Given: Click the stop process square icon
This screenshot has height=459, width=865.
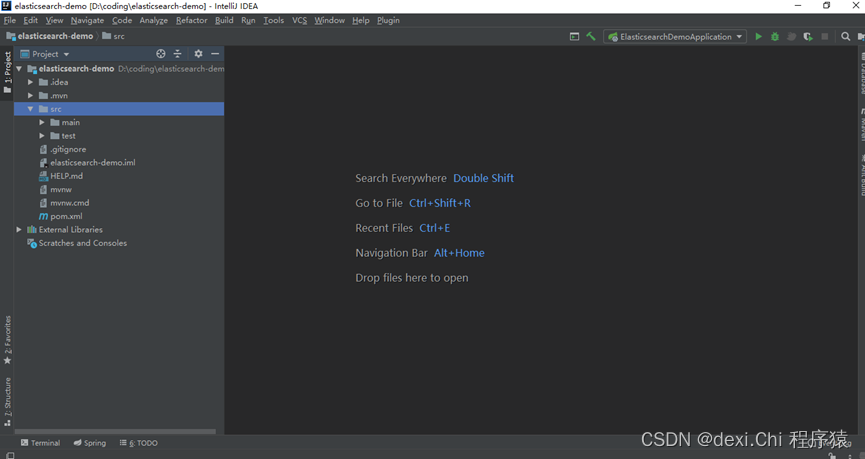Looking at the screenshot, I should pos(825,36).
